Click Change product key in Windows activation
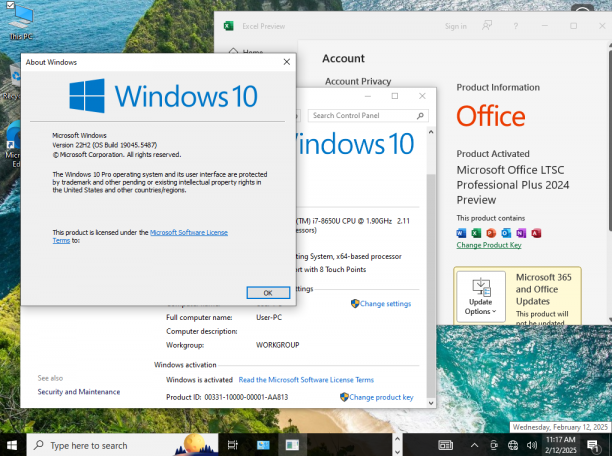Screen dimensions: 612x456 [x=381, y=397]
